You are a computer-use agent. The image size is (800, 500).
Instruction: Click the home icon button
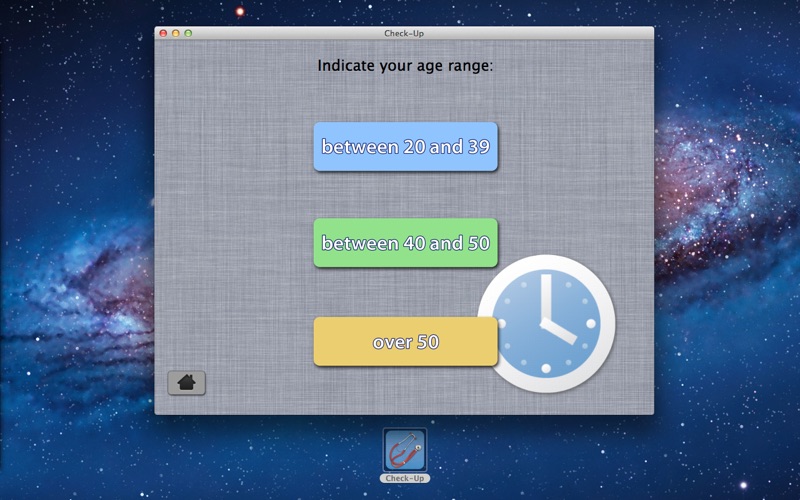pyautogui.click(x=186, y=382)
